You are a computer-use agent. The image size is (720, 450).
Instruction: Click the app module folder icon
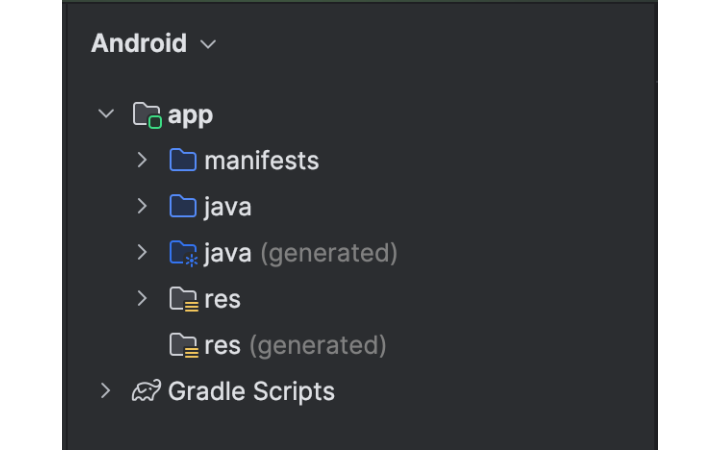click(x=147, y=115)
